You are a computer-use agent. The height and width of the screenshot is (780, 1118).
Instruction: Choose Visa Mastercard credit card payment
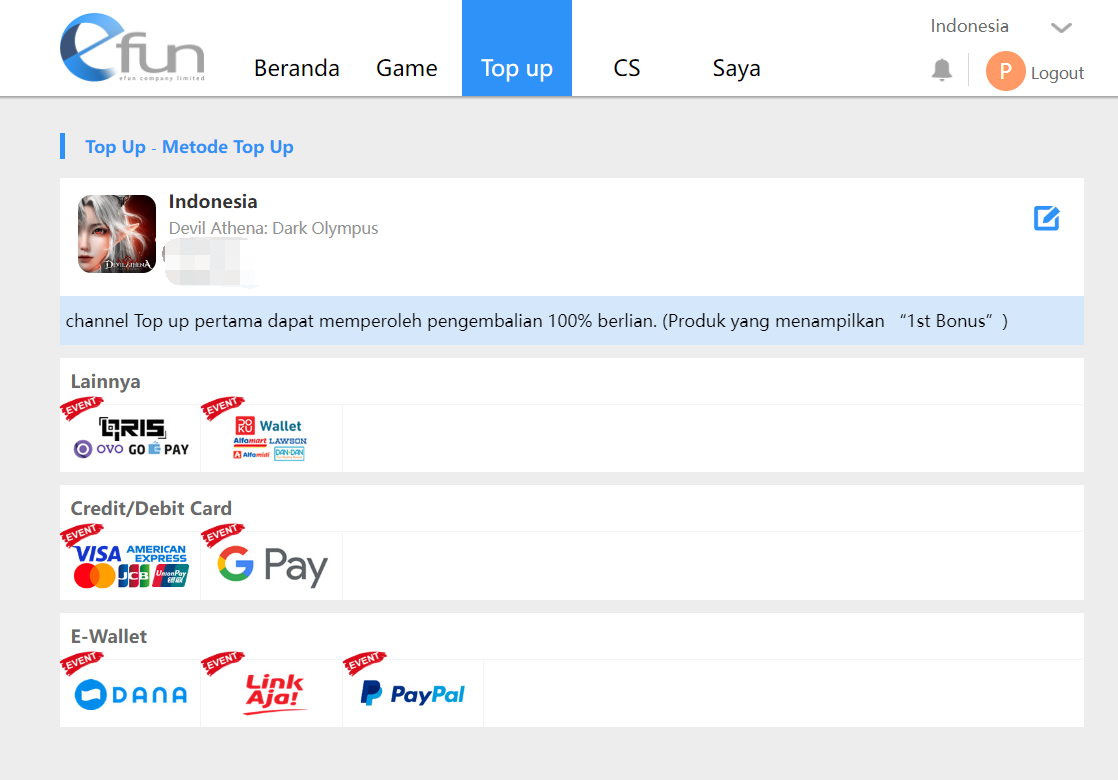pyautogui.click(x=130, y=566)
